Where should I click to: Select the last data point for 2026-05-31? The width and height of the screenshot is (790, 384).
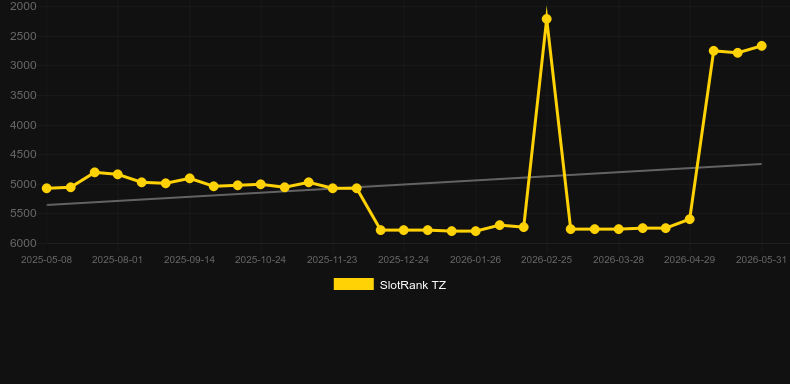[761, 46]
